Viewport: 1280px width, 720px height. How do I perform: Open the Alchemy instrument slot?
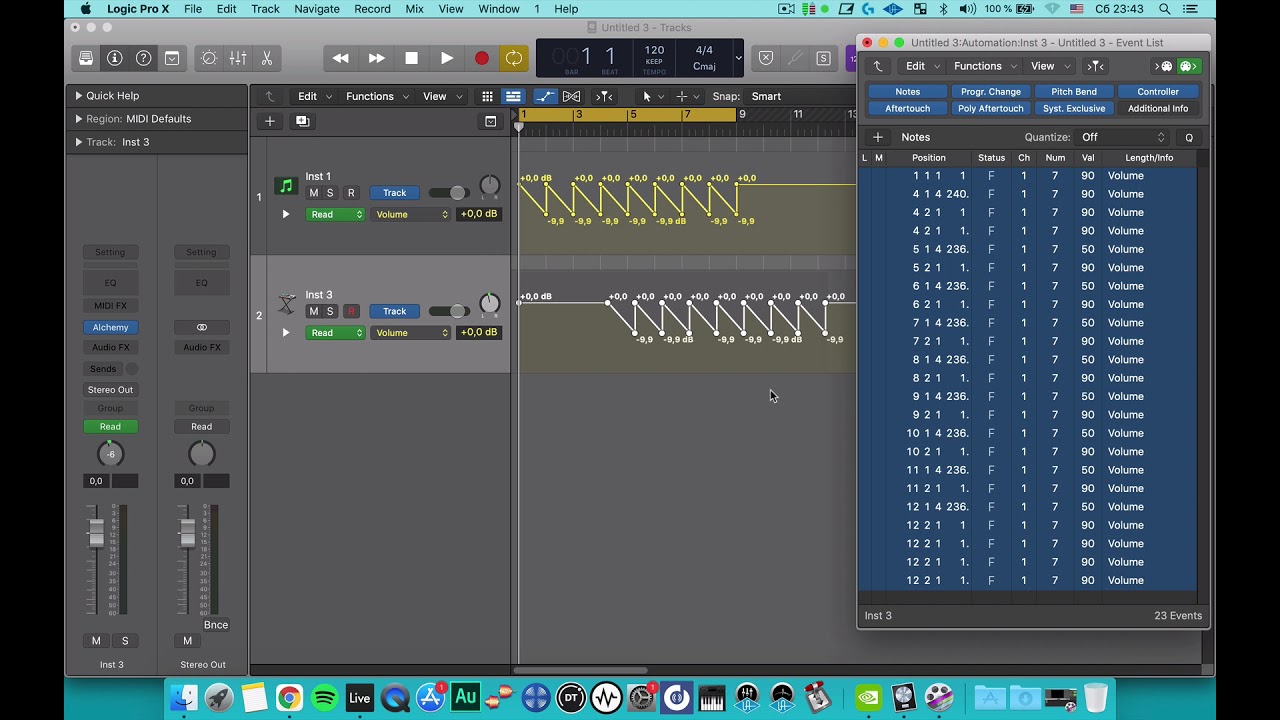click(110, 327)
